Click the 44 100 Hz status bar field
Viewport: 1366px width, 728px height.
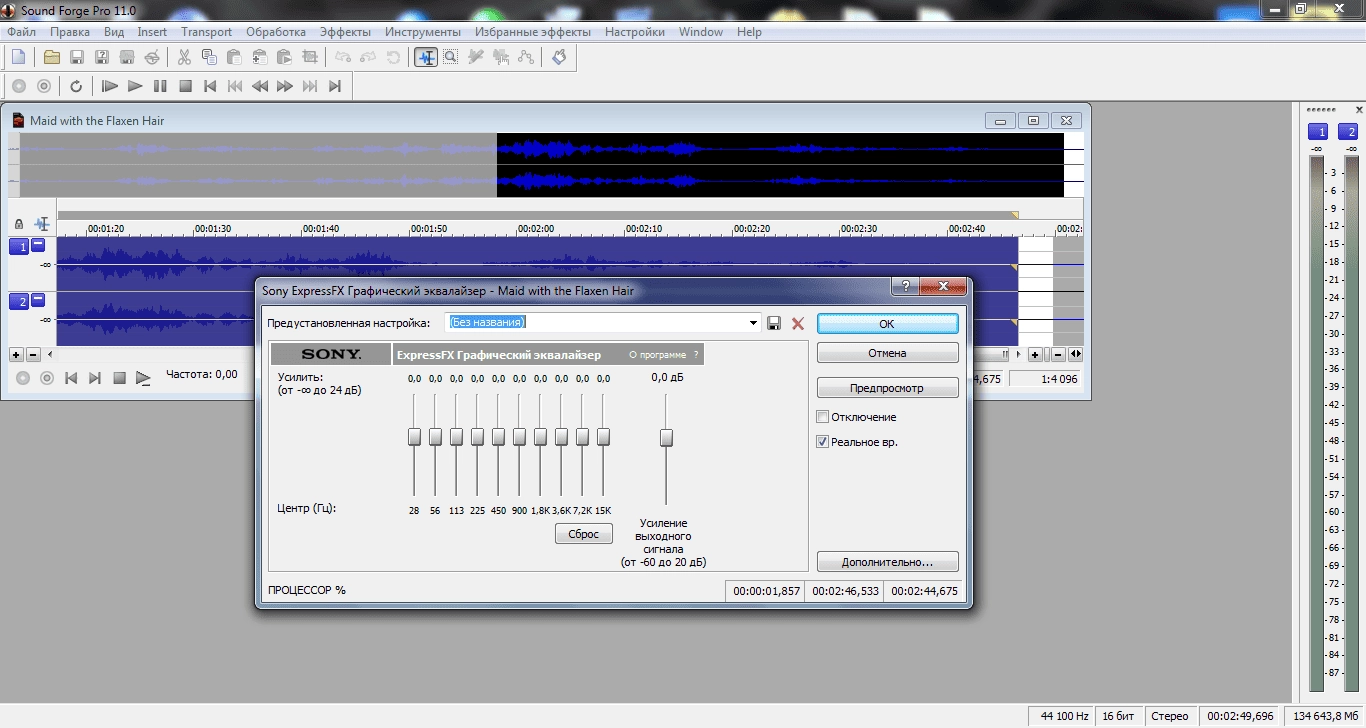(1061, 716)
